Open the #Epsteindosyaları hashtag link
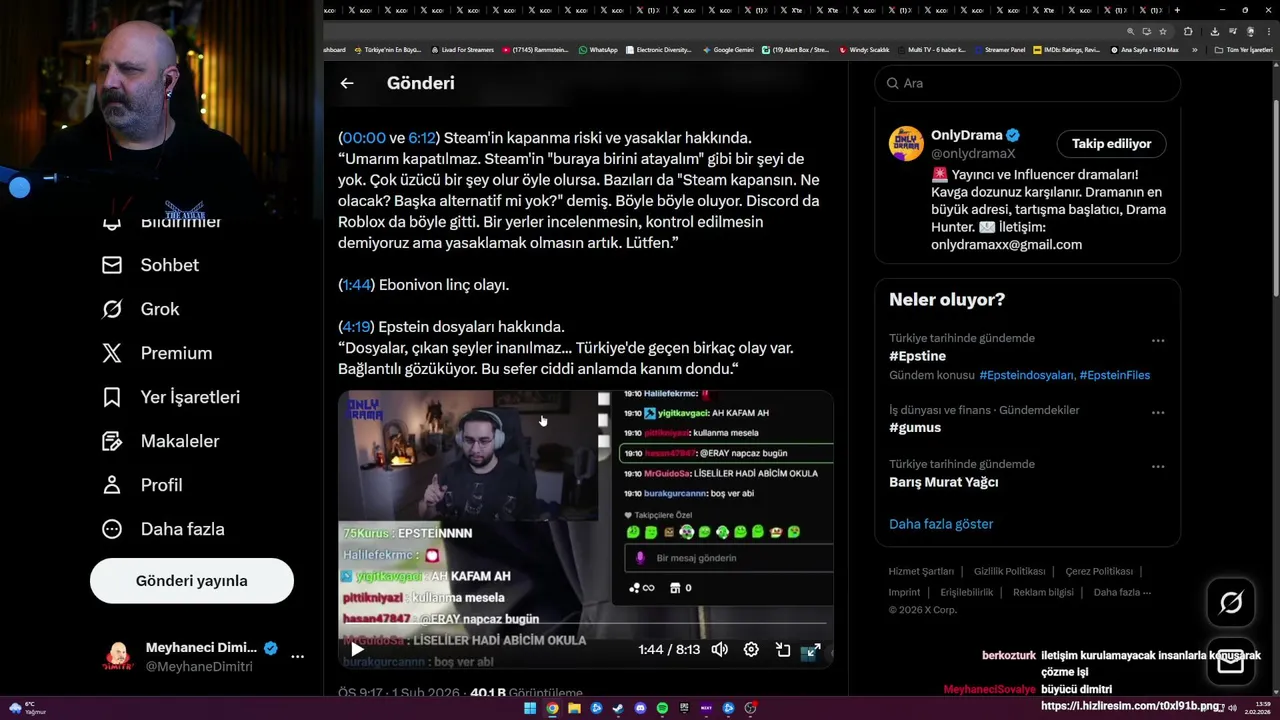This screenshot has width=1280, height=720. click(x=1026, y=375)
